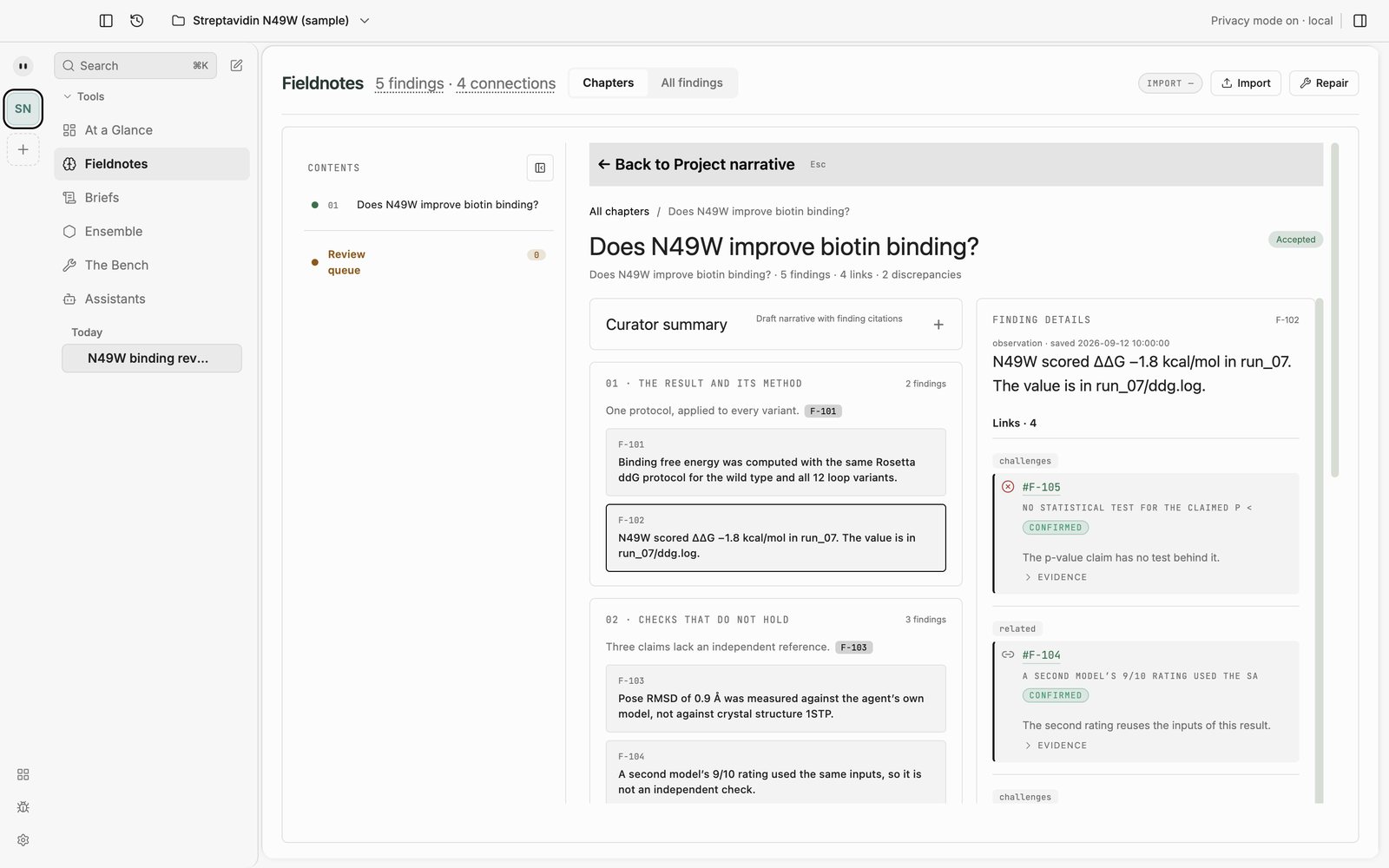The width and height of the screenshot is (1389, 868).
Task: Click The Bench wrench icon
Action: click(69, 266)
